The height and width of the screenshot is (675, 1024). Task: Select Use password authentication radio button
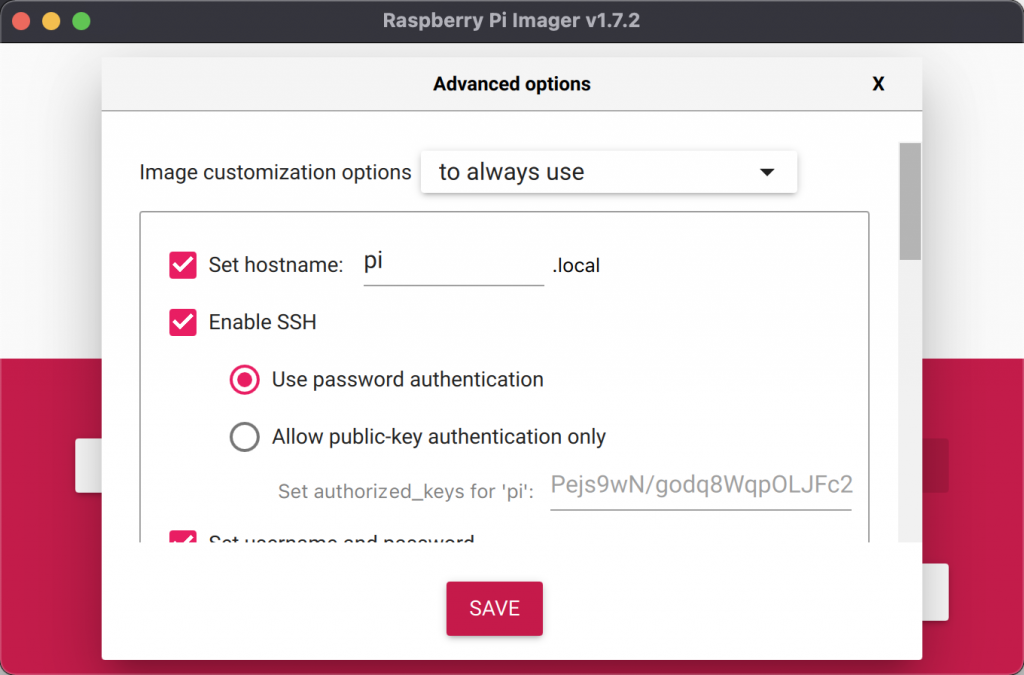pyautogui.click(x=245, y=379)
